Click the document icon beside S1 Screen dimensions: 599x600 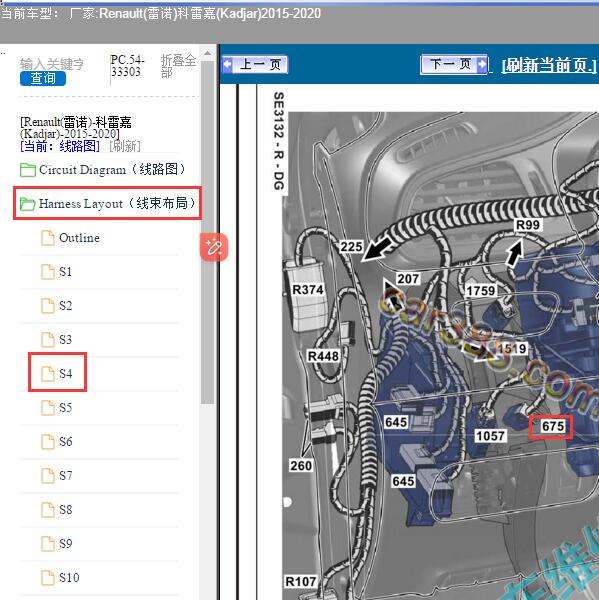click(x=48, y=272)
